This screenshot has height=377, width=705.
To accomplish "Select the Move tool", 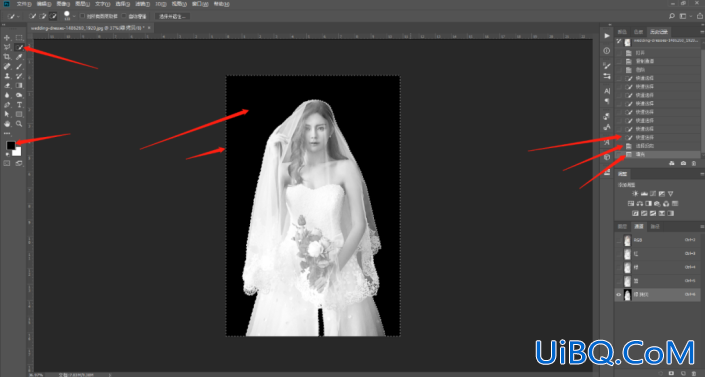I will coord(7,38).
